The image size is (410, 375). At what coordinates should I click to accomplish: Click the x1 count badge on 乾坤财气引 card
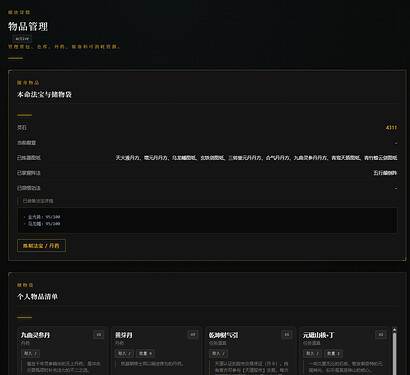tap(287, 335)
